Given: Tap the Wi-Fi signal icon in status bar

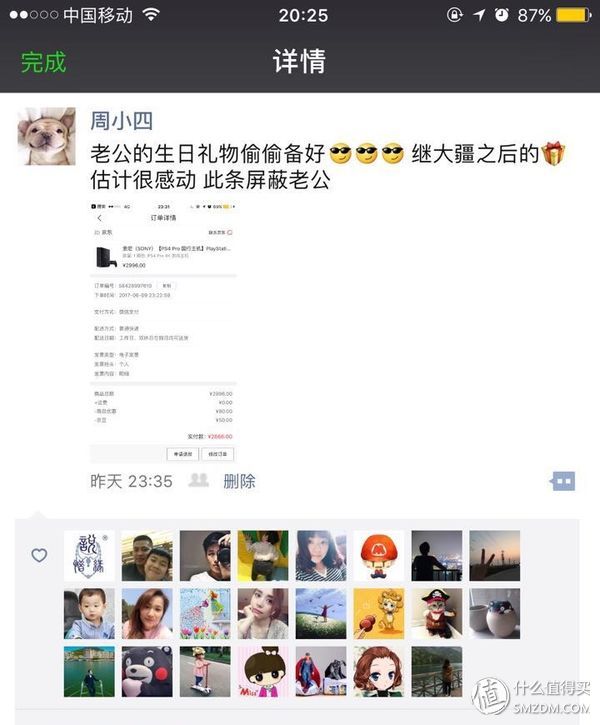Looking at the screenshot, I should [151, 15].
